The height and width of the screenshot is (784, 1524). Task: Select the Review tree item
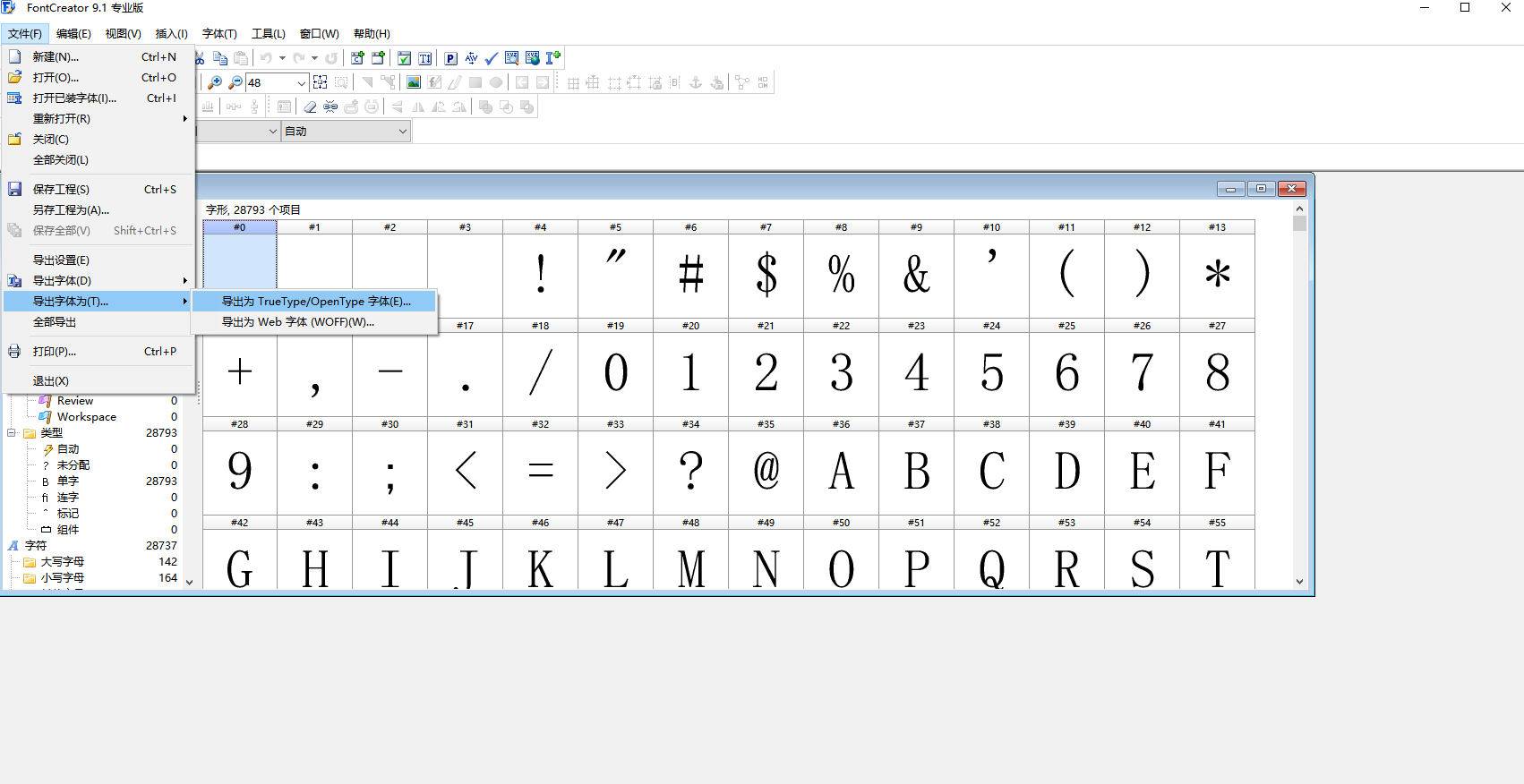75,401
